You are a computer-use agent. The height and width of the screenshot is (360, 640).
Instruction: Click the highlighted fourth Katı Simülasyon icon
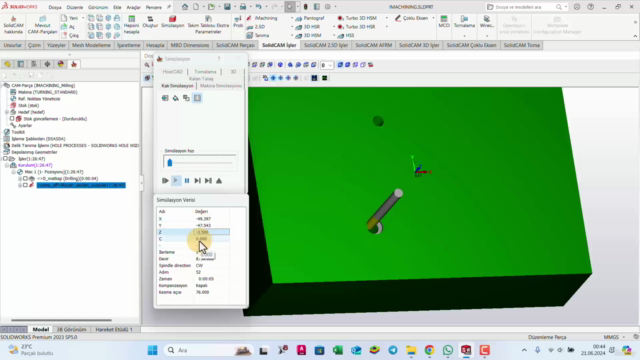click(x=197, y=98)
